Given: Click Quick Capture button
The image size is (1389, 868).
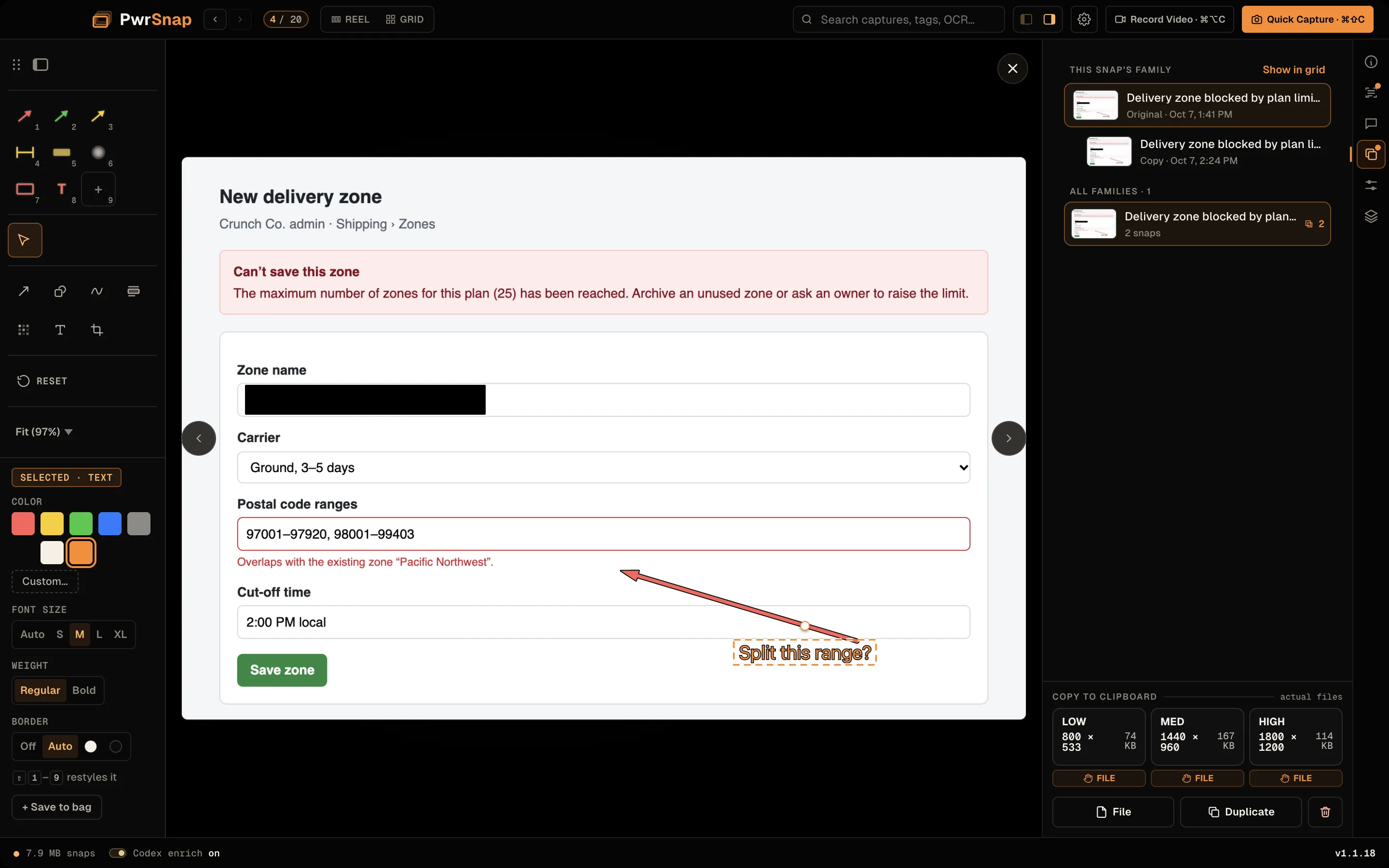Looking at the screenshot, I should point(1307,19).
